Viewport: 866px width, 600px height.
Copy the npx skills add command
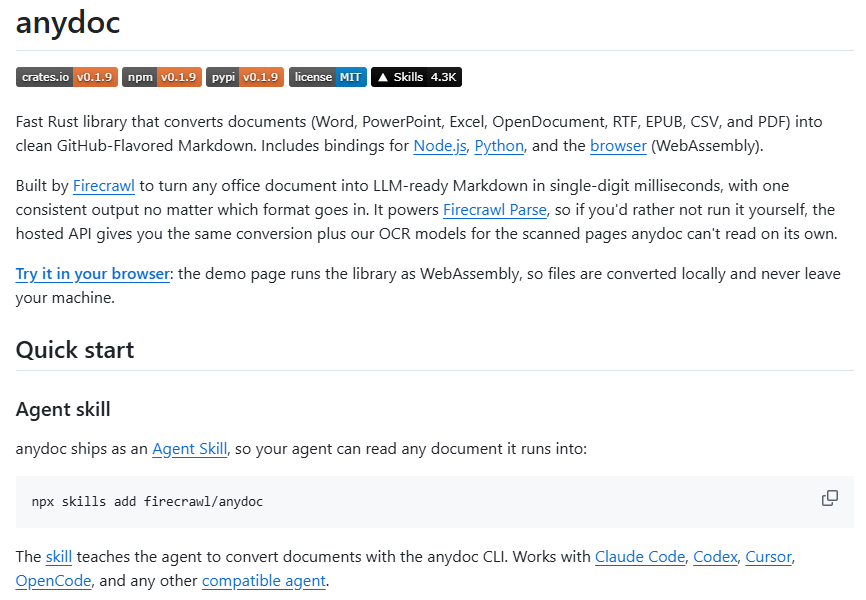[830, 498]
